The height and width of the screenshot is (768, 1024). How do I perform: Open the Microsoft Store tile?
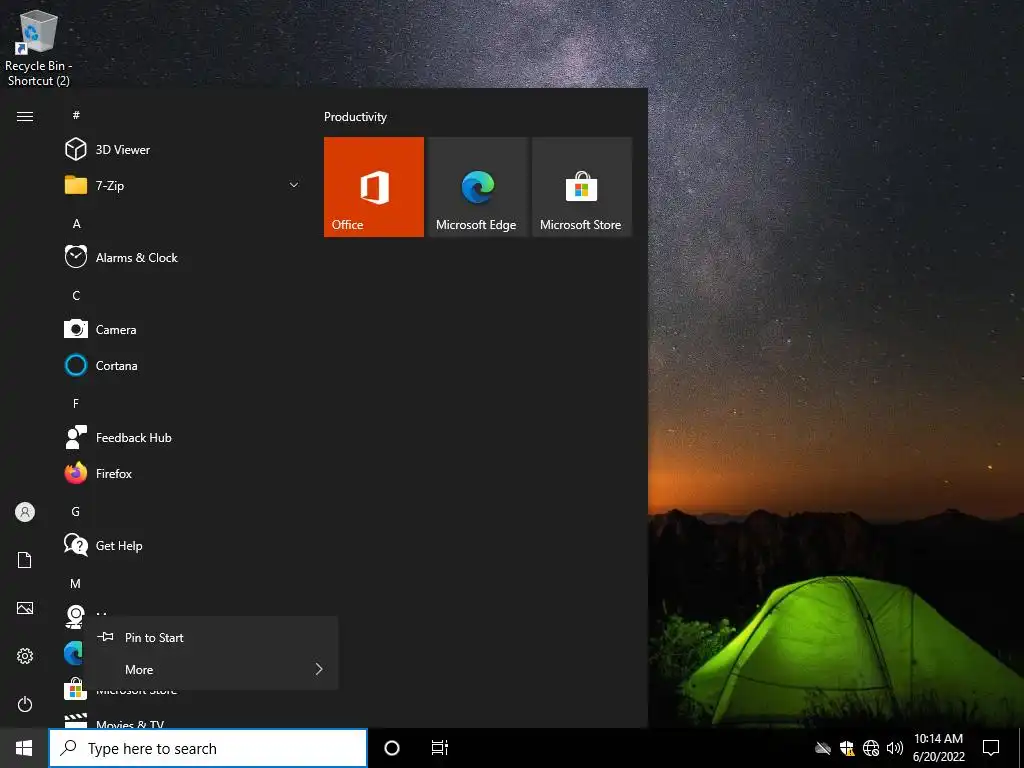(582, 187)
